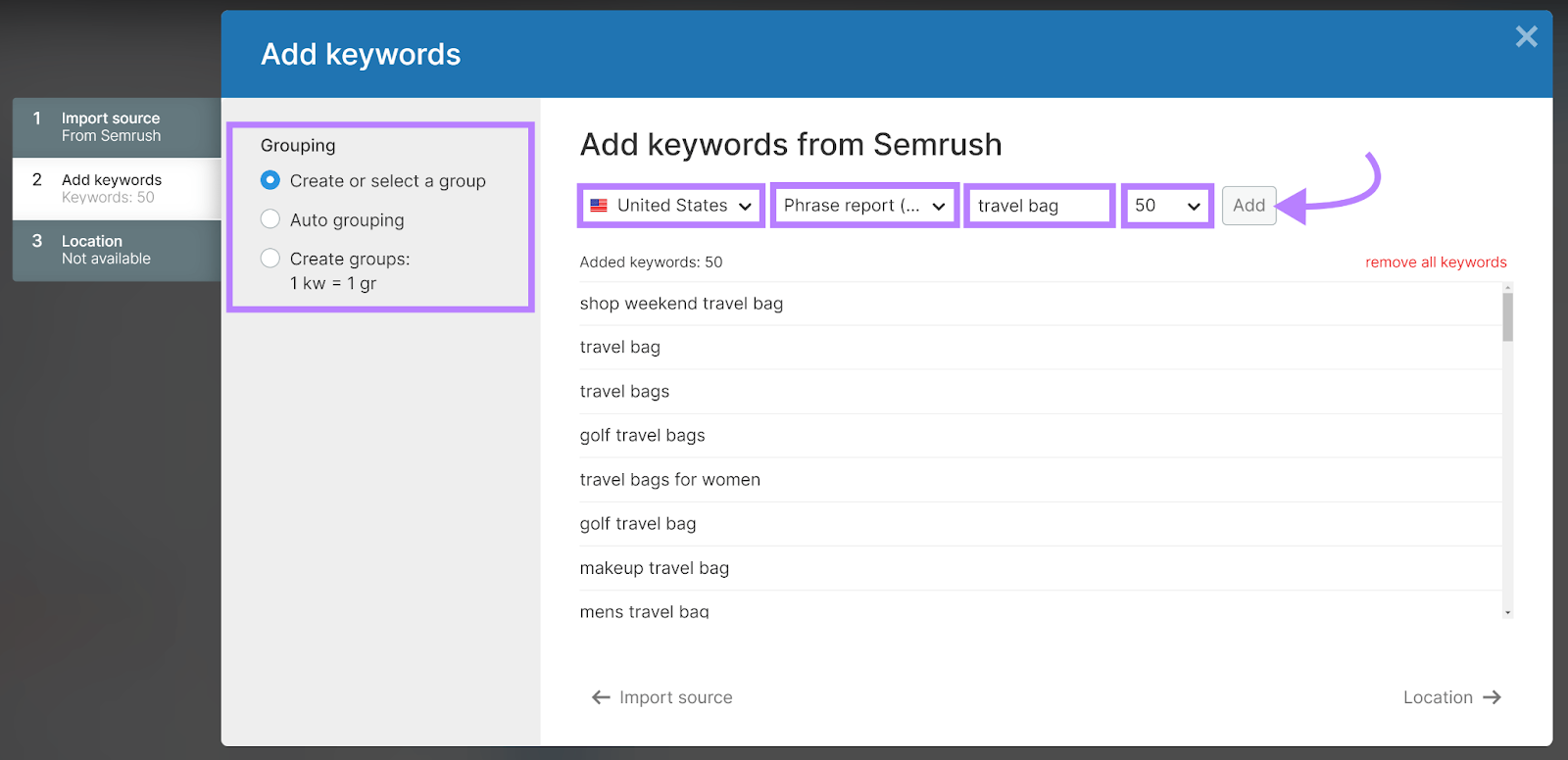This screenshot has width=1568, height=760.
Task: Select keyword 'golf travel bags'
Action: (x=1041, y=436)
